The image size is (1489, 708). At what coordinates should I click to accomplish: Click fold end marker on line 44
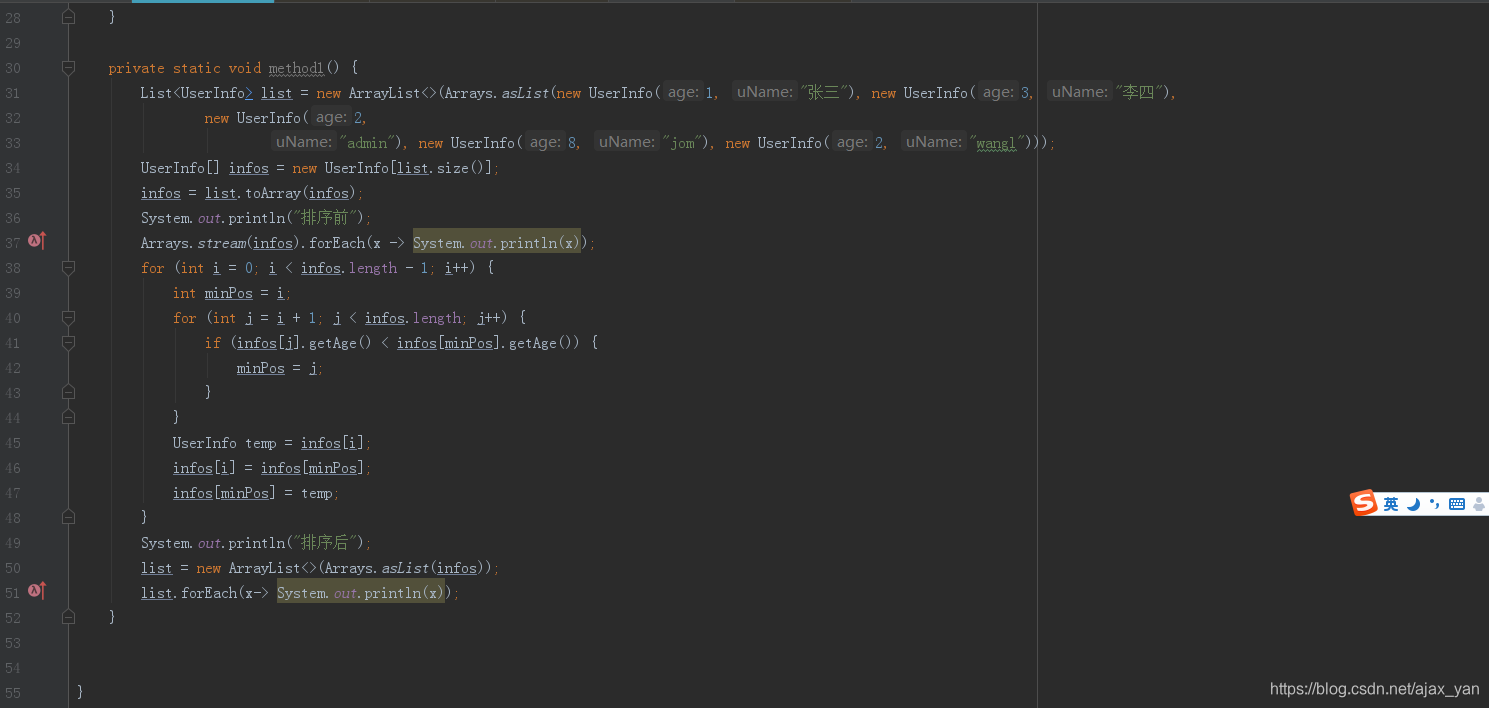point(68,417)
